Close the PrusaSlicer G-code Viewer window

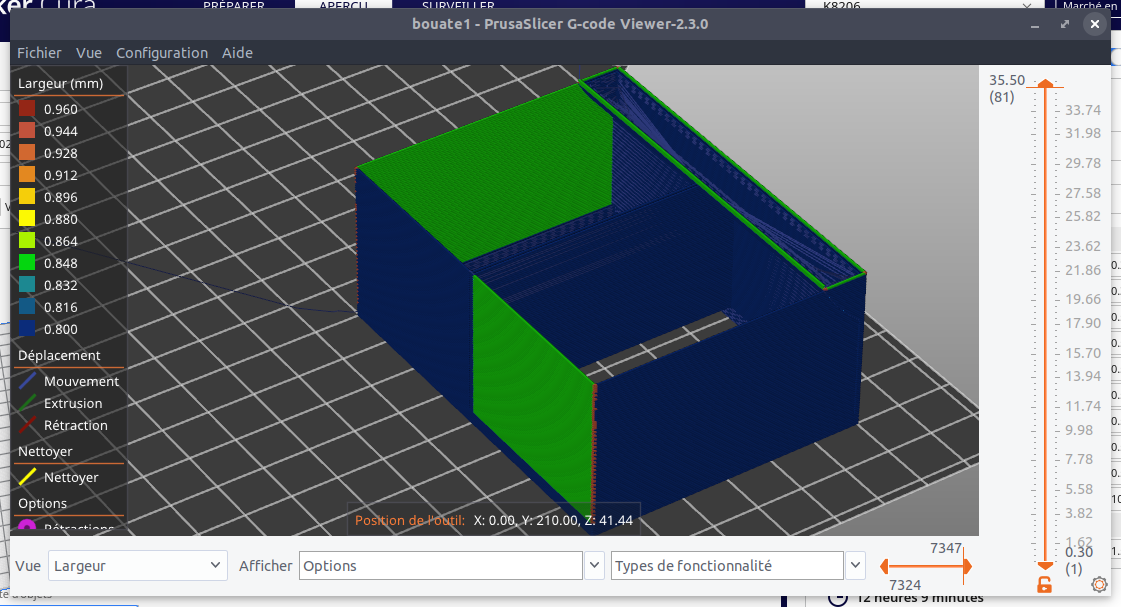1095,24
